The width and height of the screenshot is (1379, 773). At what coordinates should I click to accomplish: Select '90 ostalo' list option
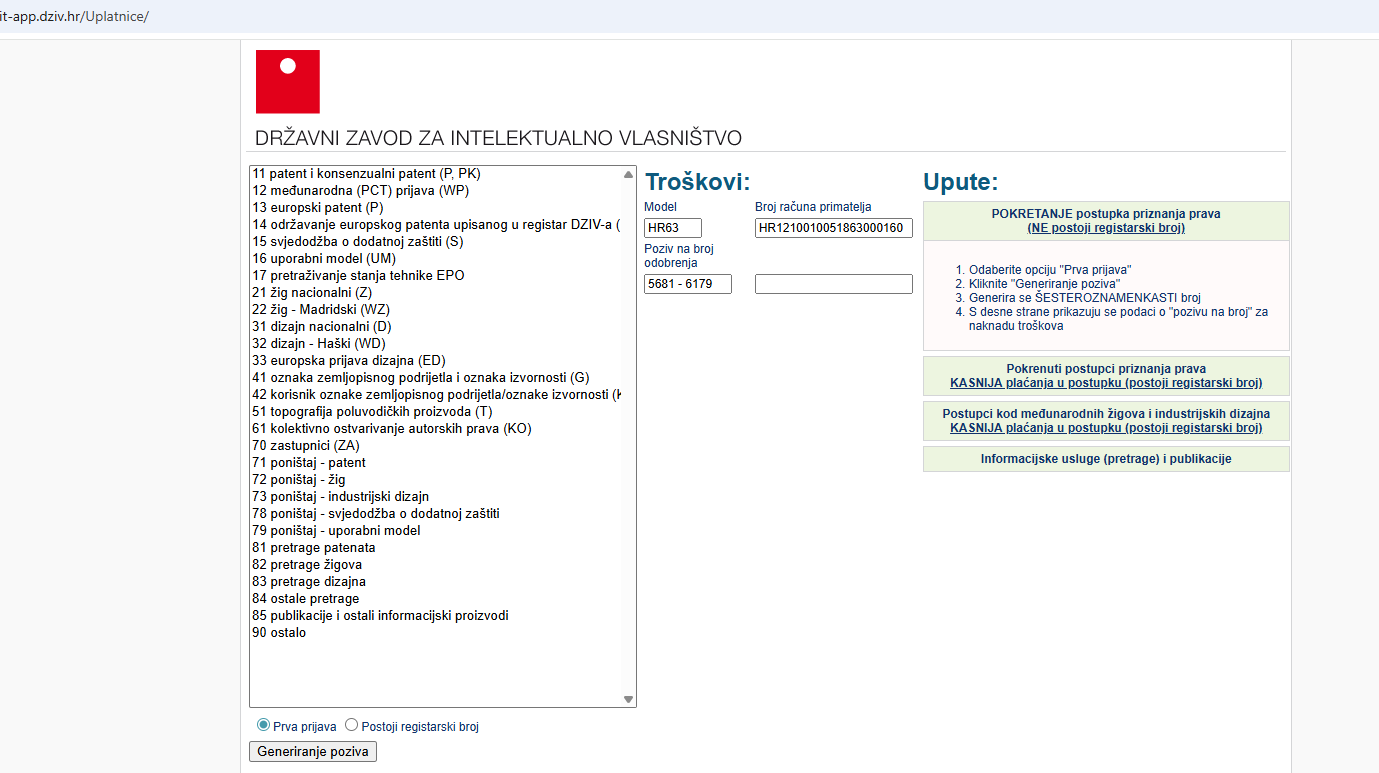tap(280, 633)
